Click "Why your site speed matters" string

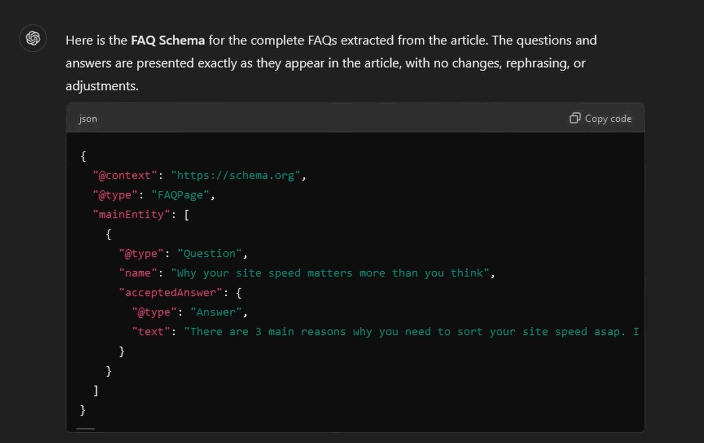[x=330, y=273]
